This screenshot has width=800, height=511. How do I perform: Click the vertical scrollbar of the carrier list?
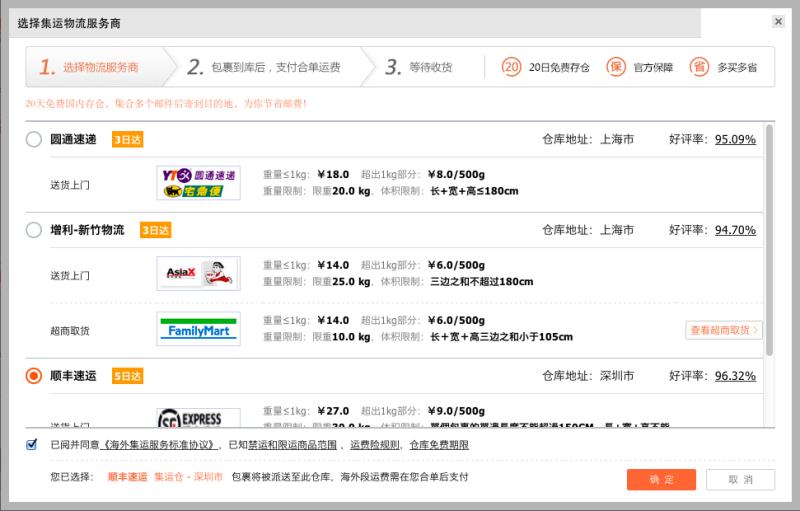tap(769, 240)
